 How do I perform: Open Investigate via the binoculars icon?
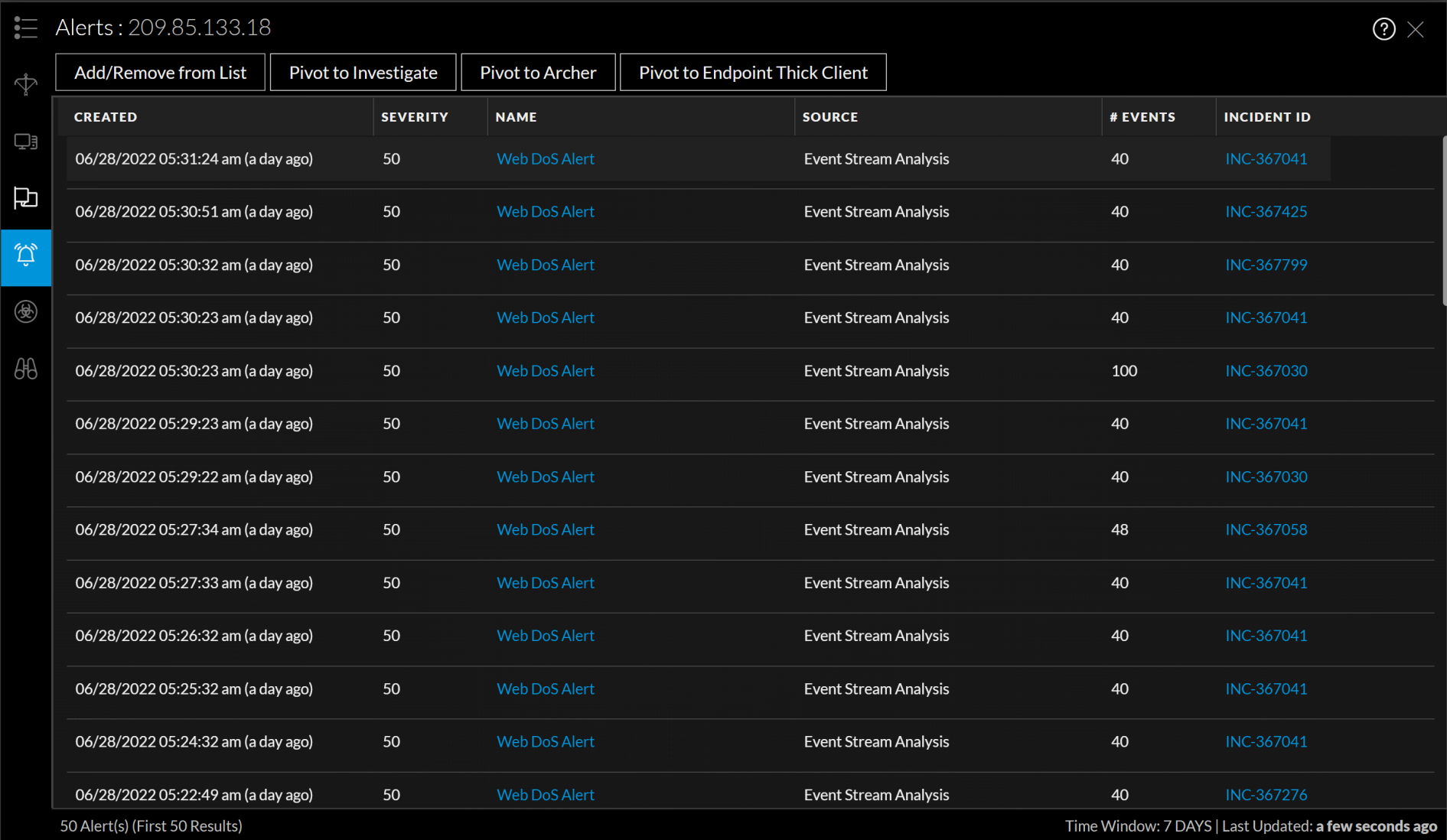click(25, 369)
